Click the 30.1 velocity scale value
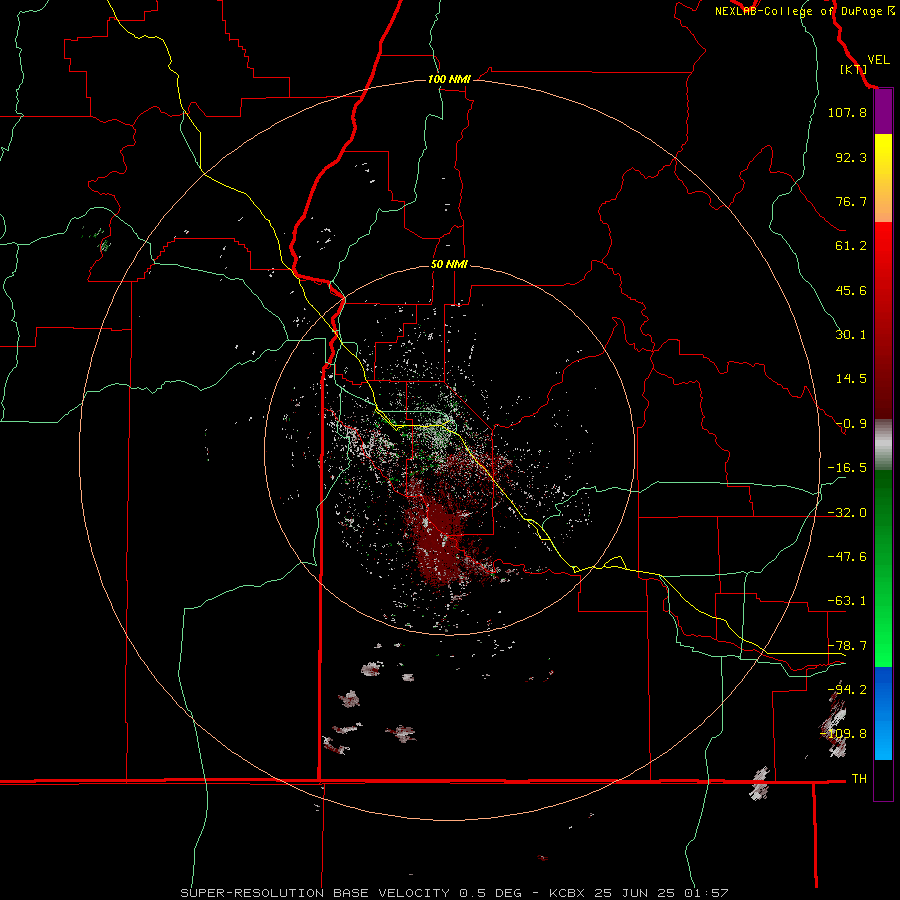Viewport: 900px width, 900px height. [x=851, y=335]
